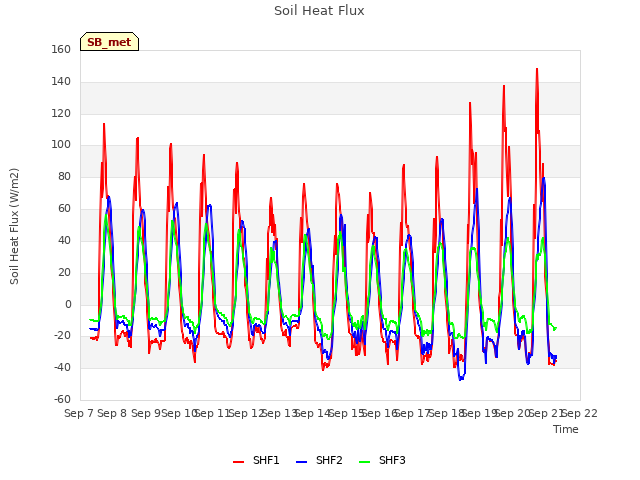Click the 20 y-axis tick label
This screenshot has height=480, width=640.
[x=64, y=272]
